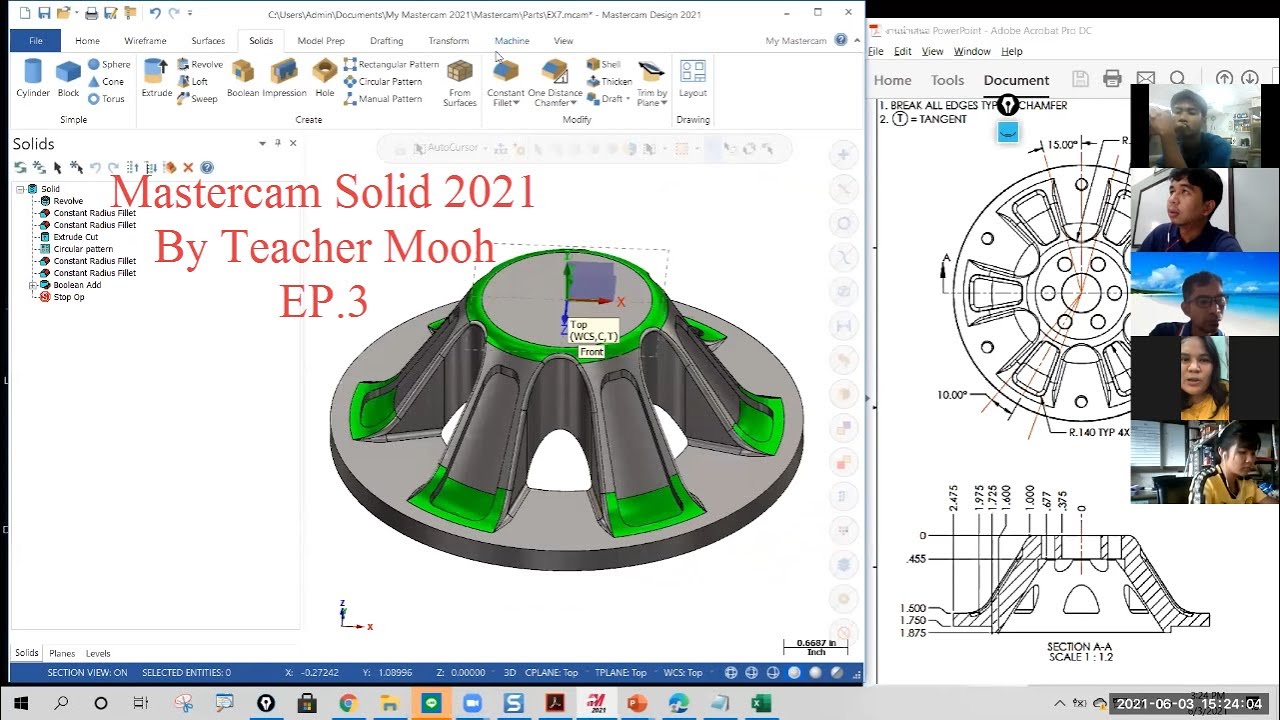Apply Manual Pattern tool
This screenshot has width=1280, height=720.
[x=383, y=98]
